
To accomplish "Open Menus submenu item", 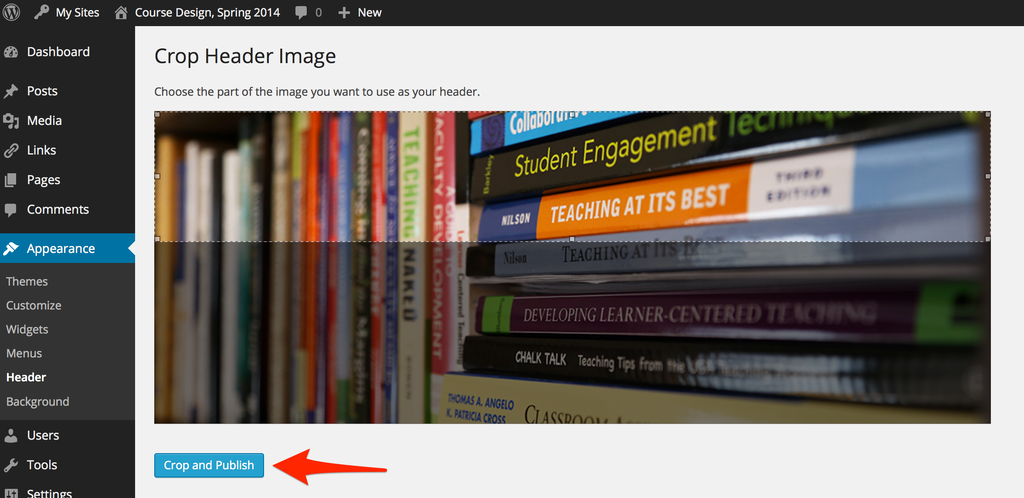I will click(x=24, y=354).
